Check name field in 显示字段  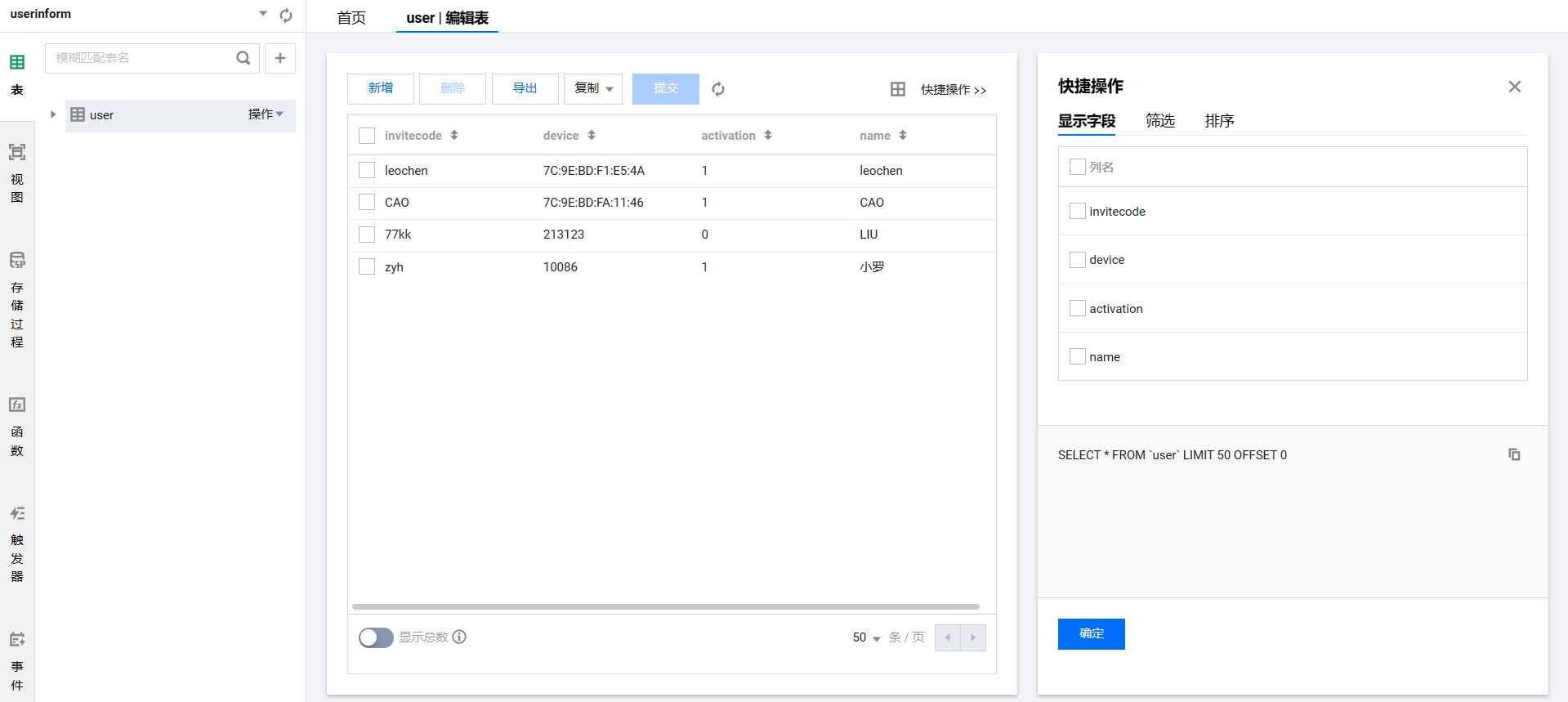click(x=1078, y=356)
